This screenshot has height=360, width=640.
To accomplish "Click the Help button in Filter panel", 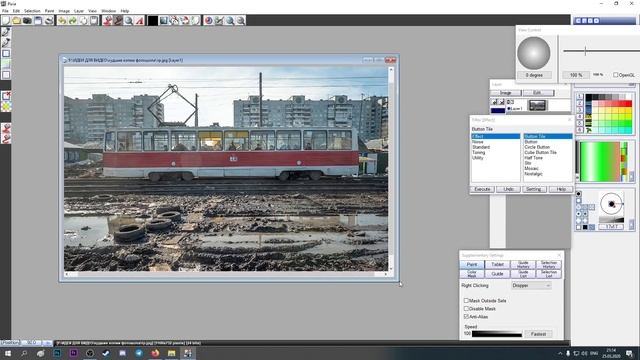I will point(561,189).
